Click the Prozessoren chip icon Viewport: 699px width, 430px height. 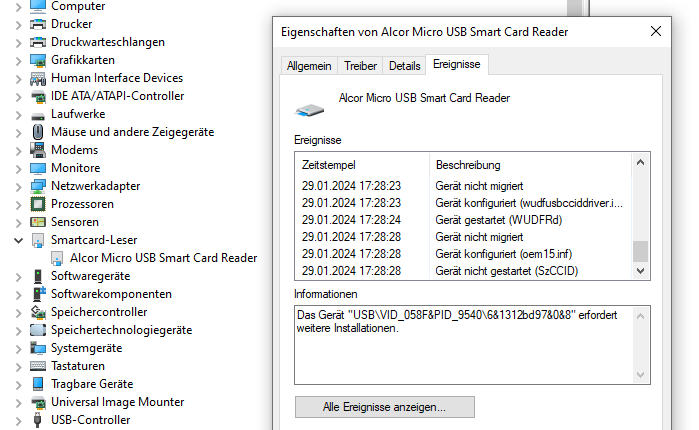[38, 204]
